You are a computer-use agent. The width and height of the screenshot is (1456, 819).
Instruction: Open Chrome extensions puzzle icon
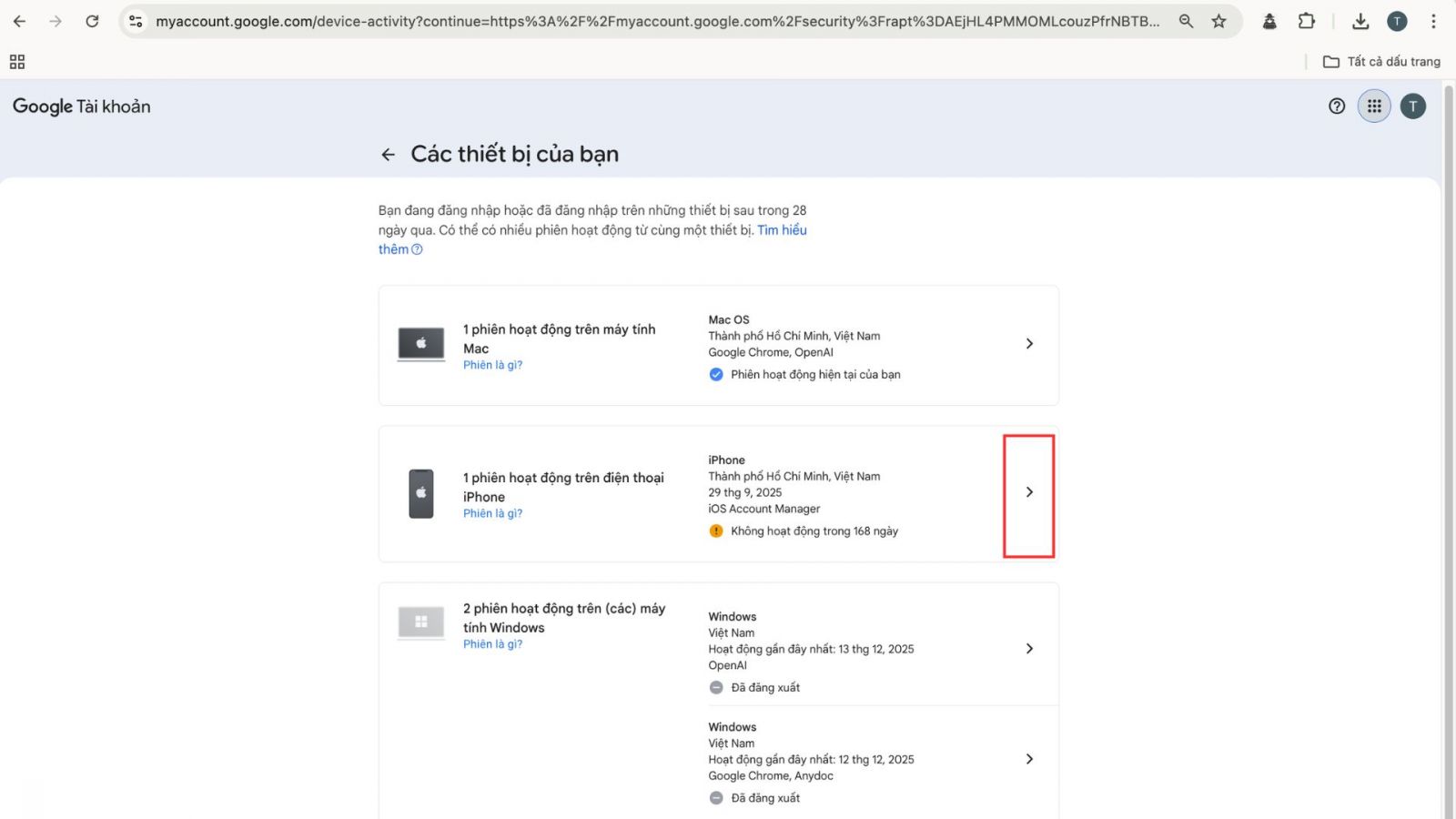pyautogui.click(x=1307, y=21)
